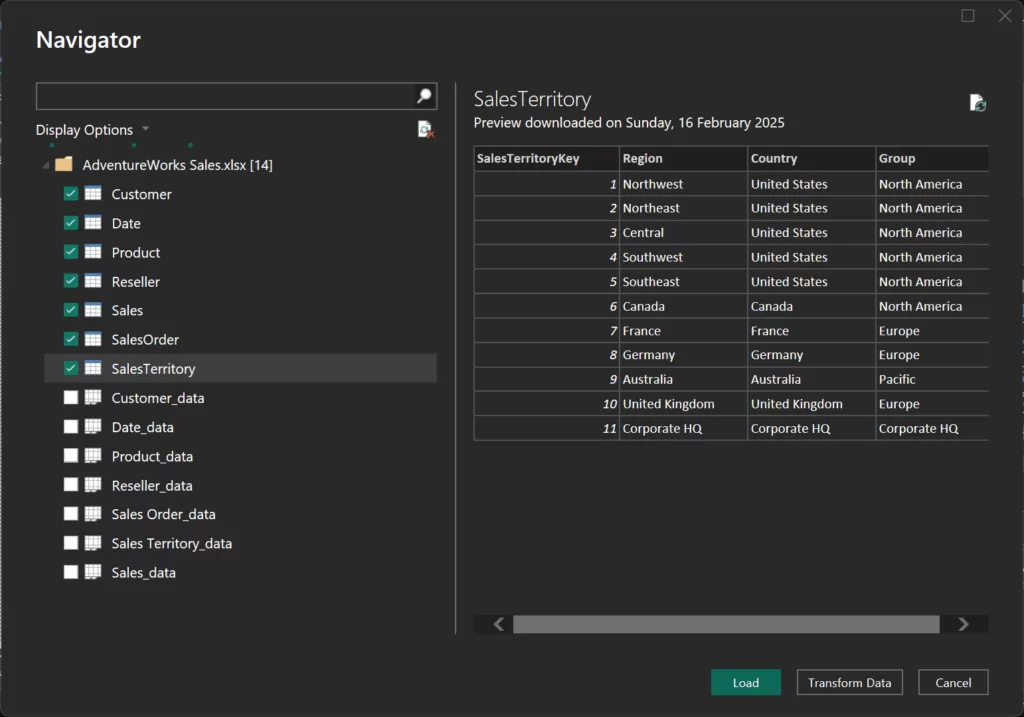
Task: Click the table icon next to Customer
Action: coord(93,194)
